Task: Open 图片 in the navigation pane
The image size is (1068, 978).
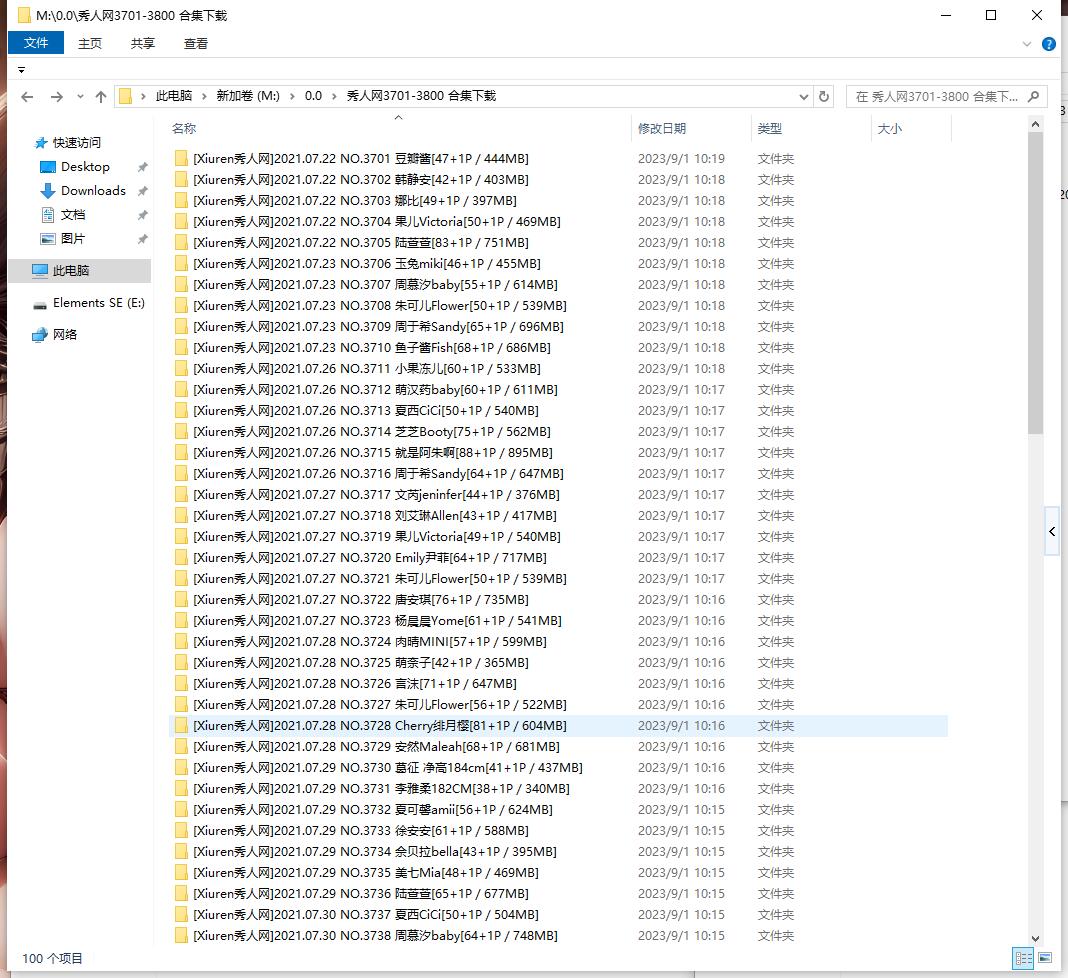Action: (73, 238)
